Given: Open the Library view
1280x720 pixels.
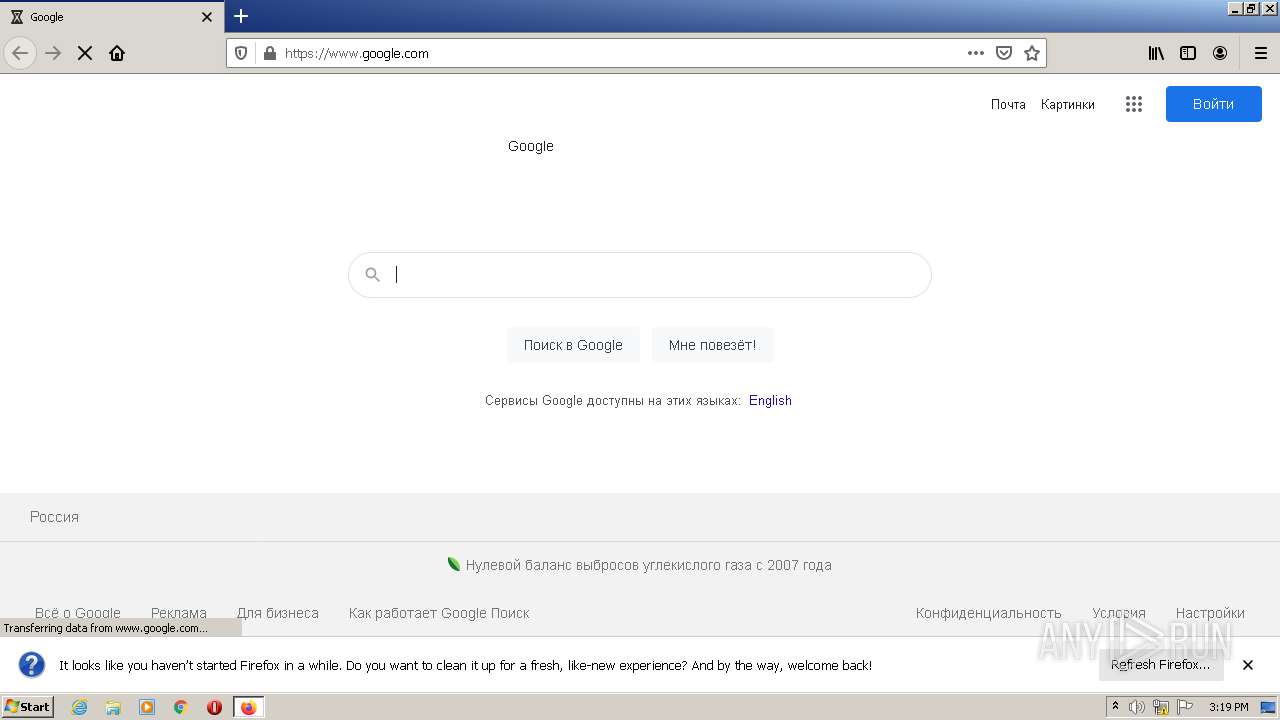Looking at the screenshot, I should pyautogui.click(x=1156, y=53).
